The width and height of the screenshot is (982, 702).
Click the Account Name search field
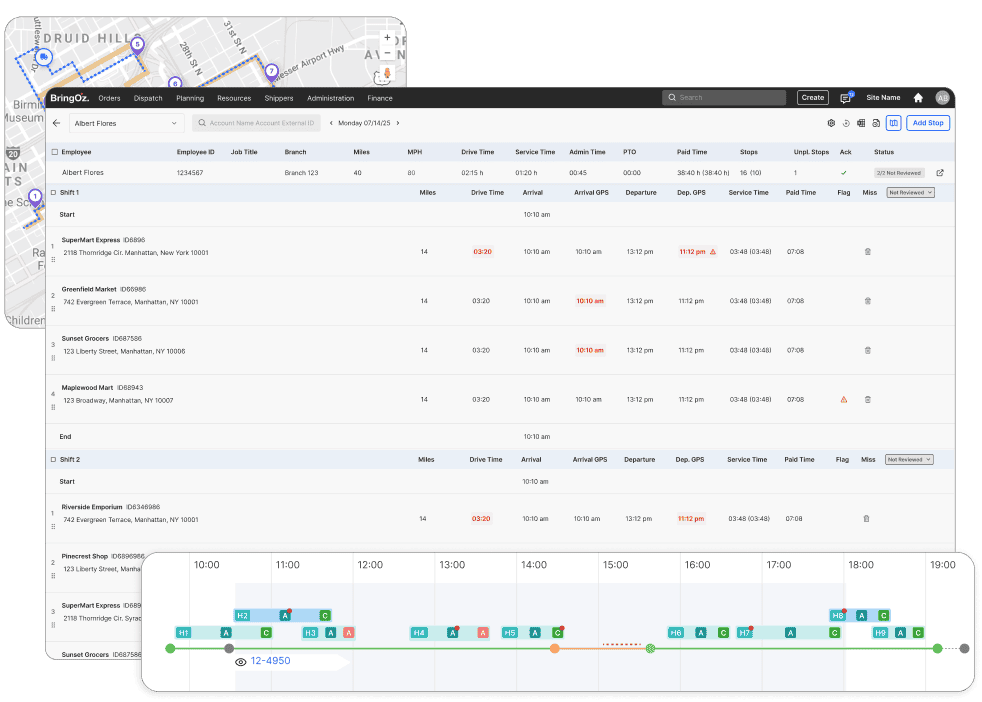point(256,123)
